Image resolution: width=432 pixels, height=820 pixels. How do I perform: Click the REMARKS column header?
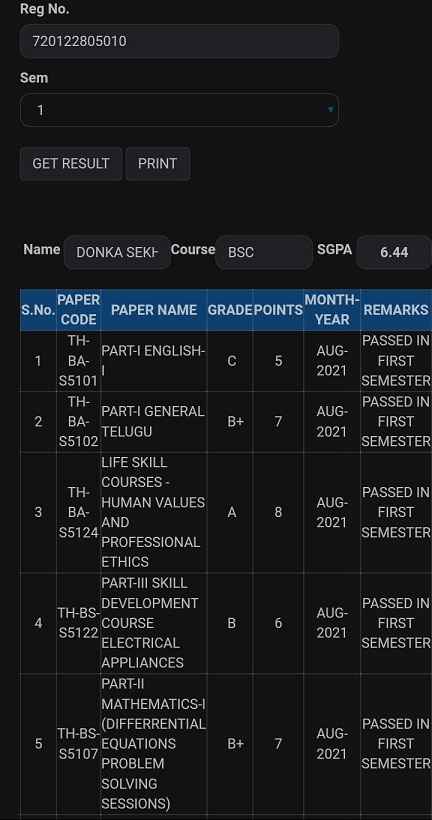(x=396, y=310)
